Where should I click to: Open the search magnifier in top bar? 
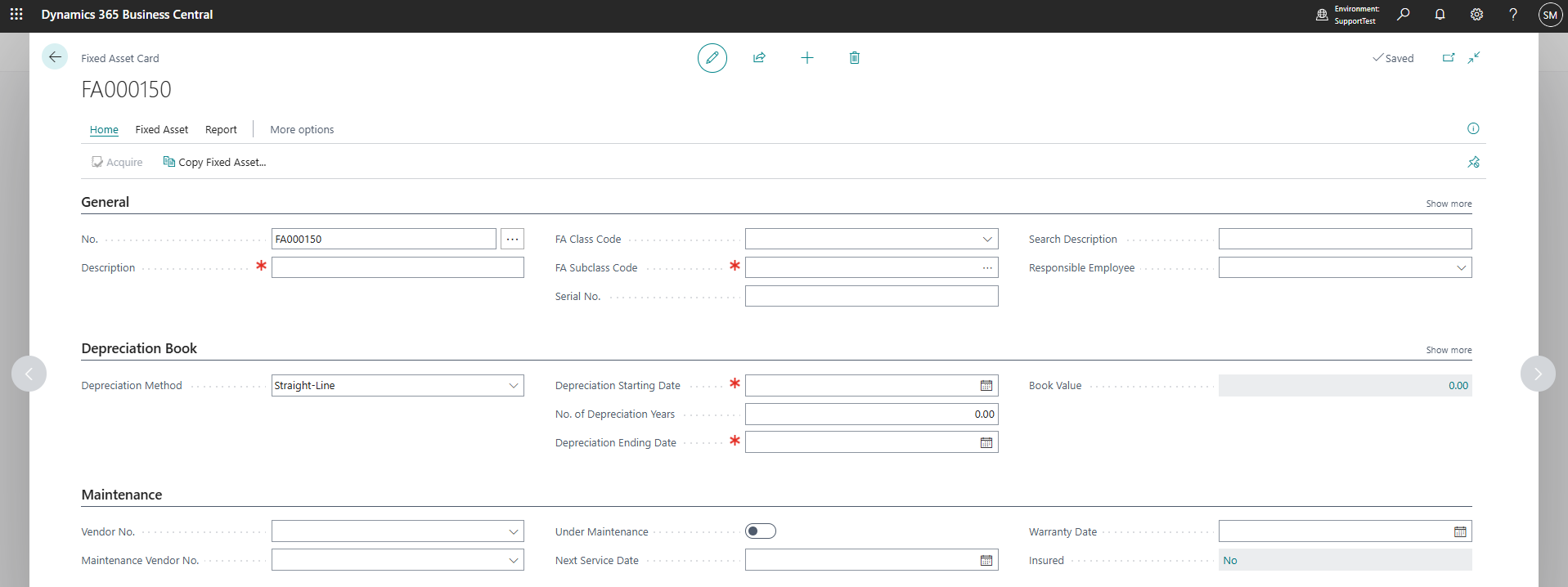[x=1404, y=15]
